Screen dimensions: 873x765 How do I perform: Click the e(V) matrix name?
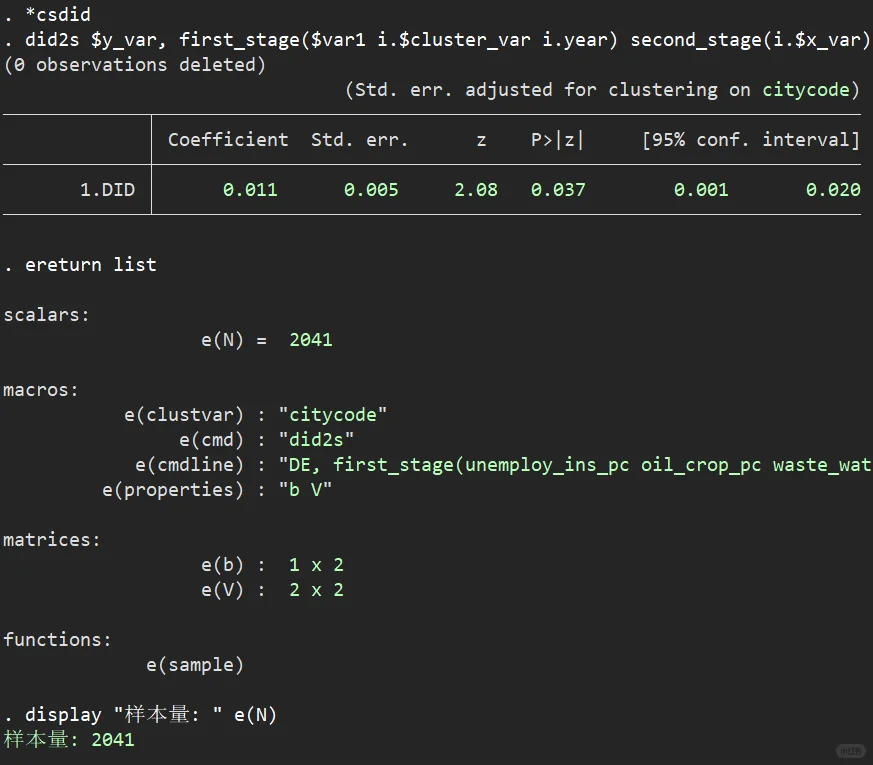coord(222,590)
